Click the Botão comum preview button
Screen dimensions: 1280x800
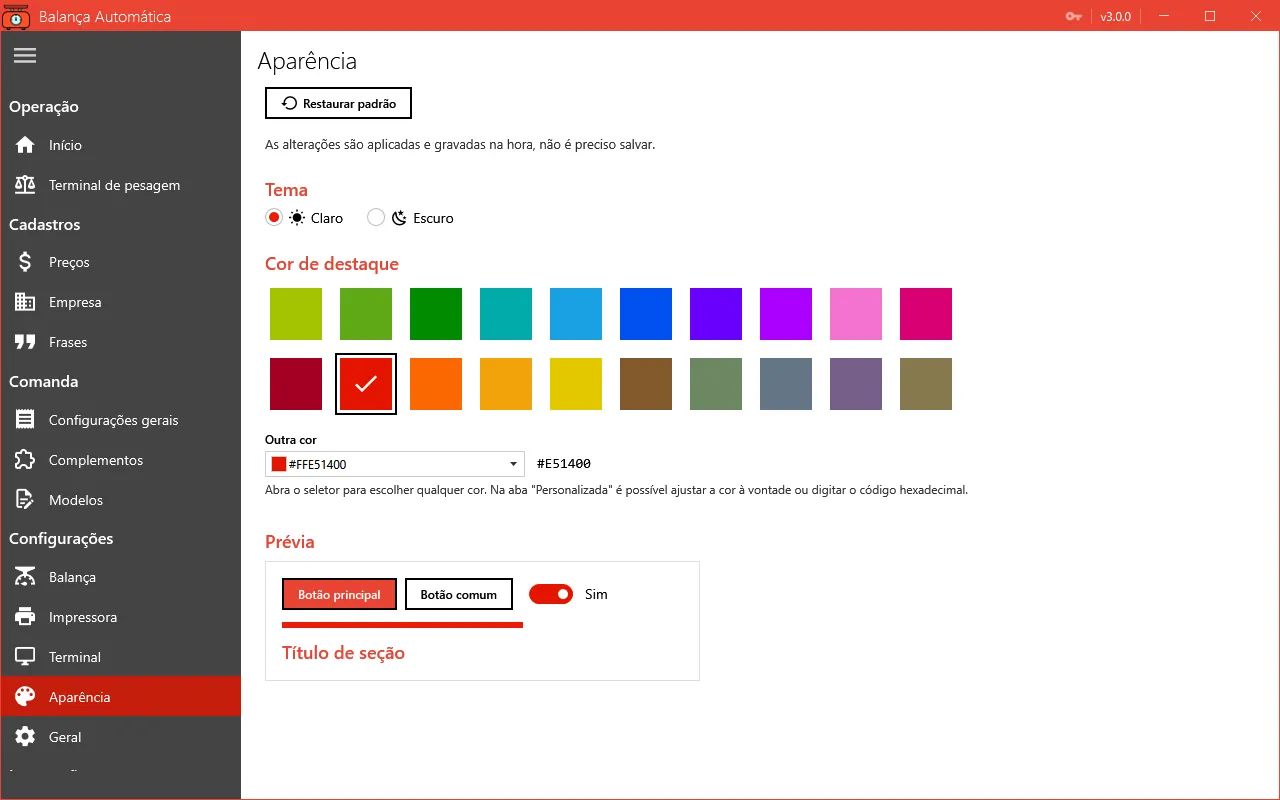(459, 594)
